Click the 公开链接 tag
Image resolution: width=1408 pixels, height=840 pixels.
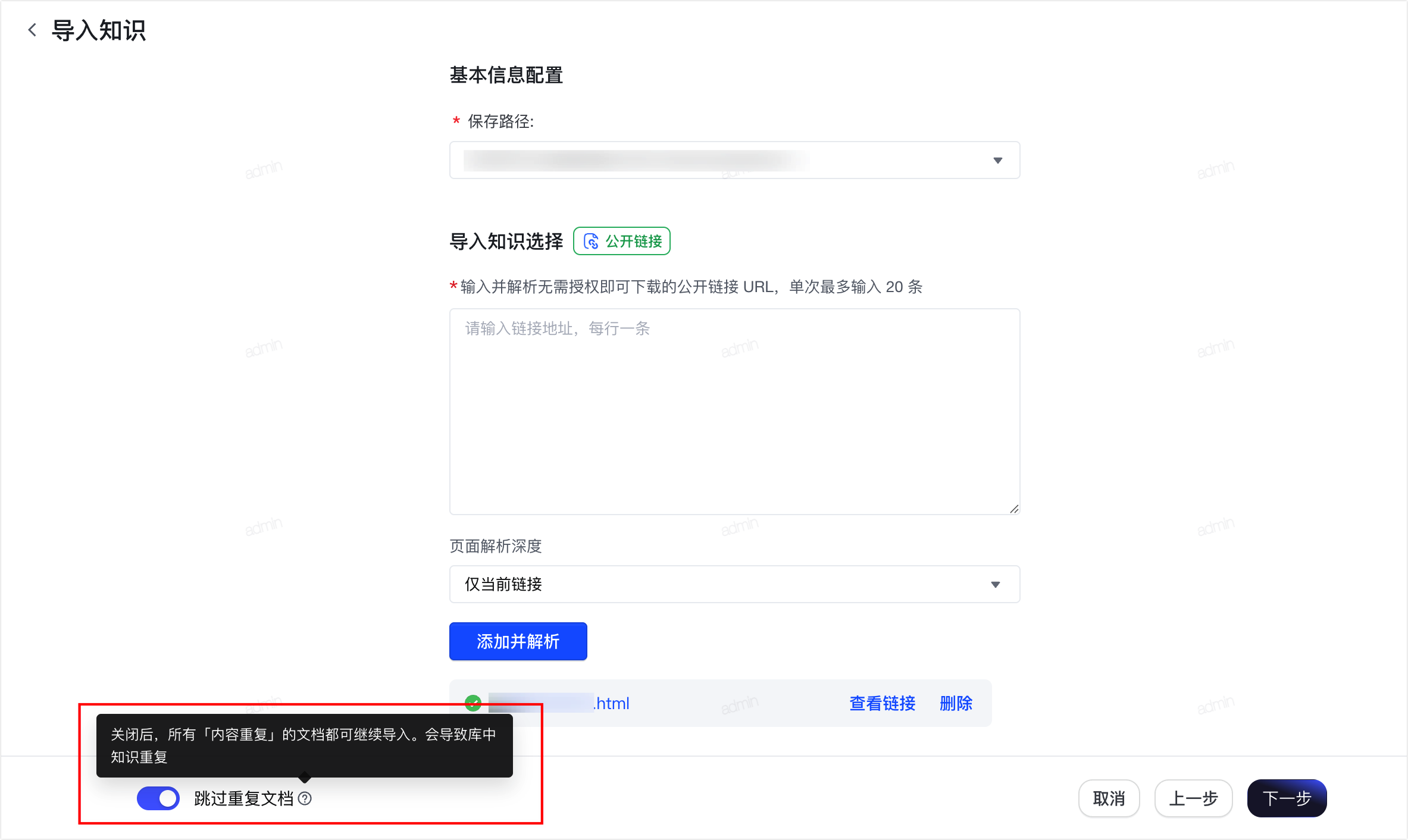coord(622,241)
